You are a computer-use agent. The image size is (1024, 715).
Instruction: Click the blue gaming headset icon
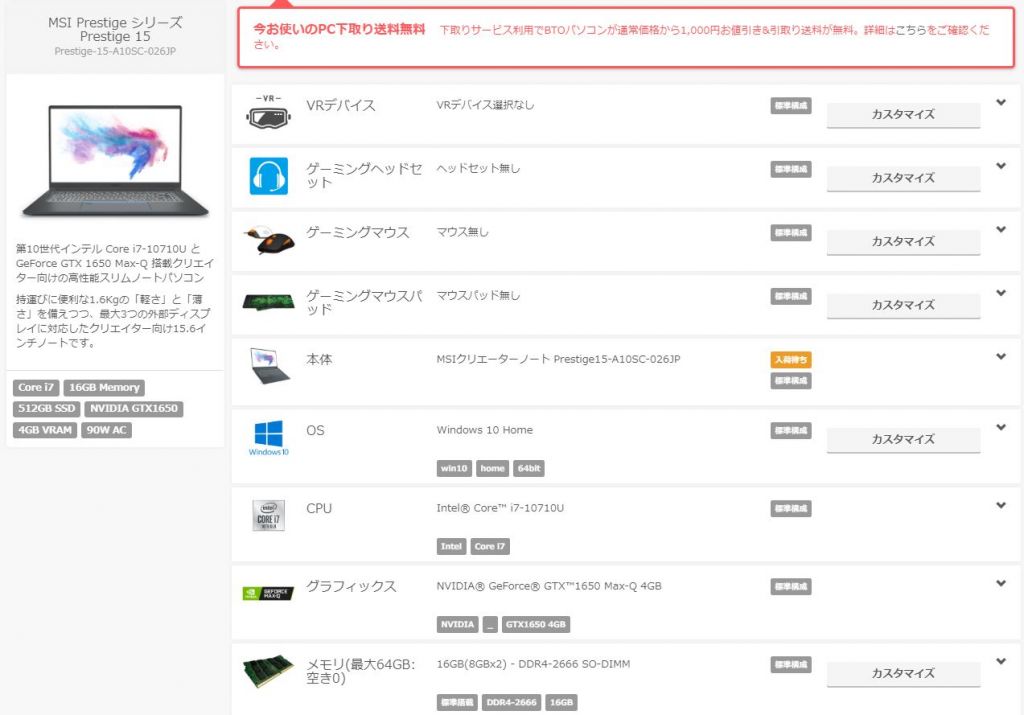coord(268,176)
